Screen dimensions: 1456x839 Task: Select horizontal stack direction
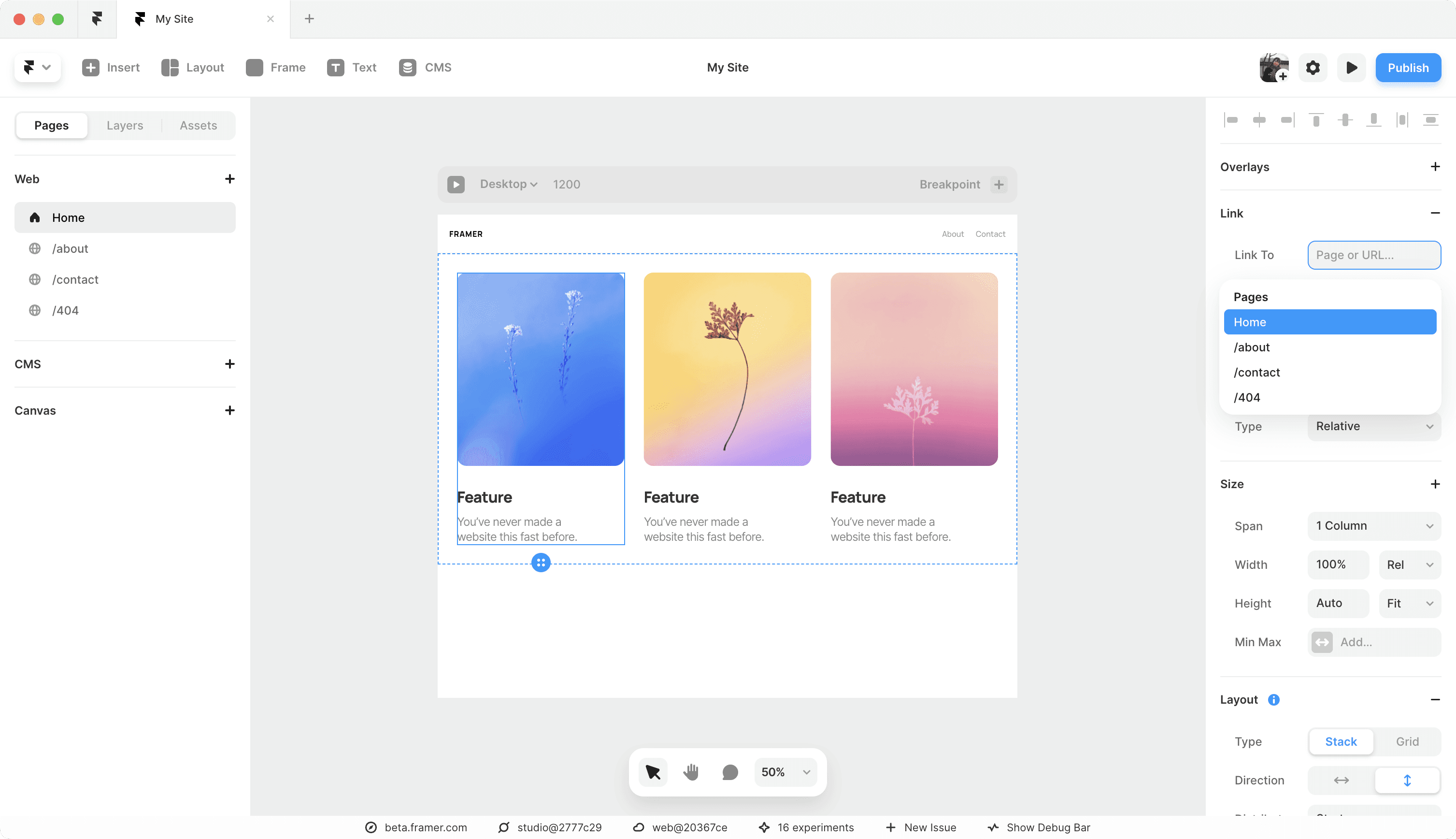(x=1342, y=780)
